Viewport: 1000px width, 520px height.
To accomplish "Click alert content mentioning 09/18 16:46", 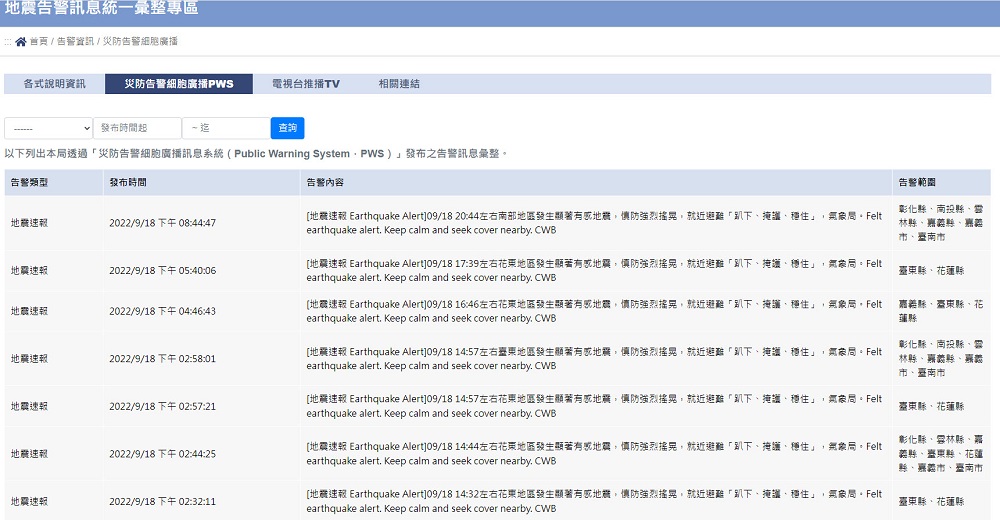I will (594, 311).
